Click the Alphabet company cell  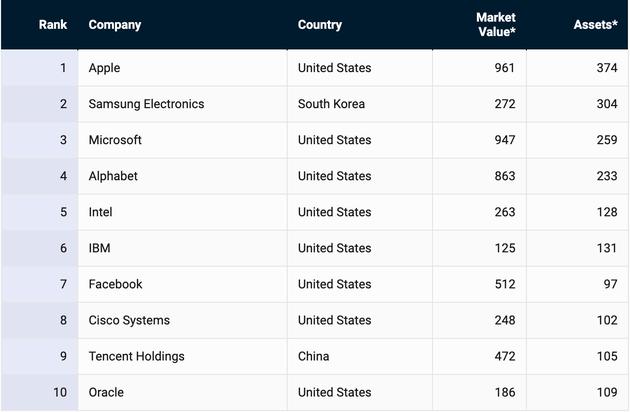(x=113, y=176)
